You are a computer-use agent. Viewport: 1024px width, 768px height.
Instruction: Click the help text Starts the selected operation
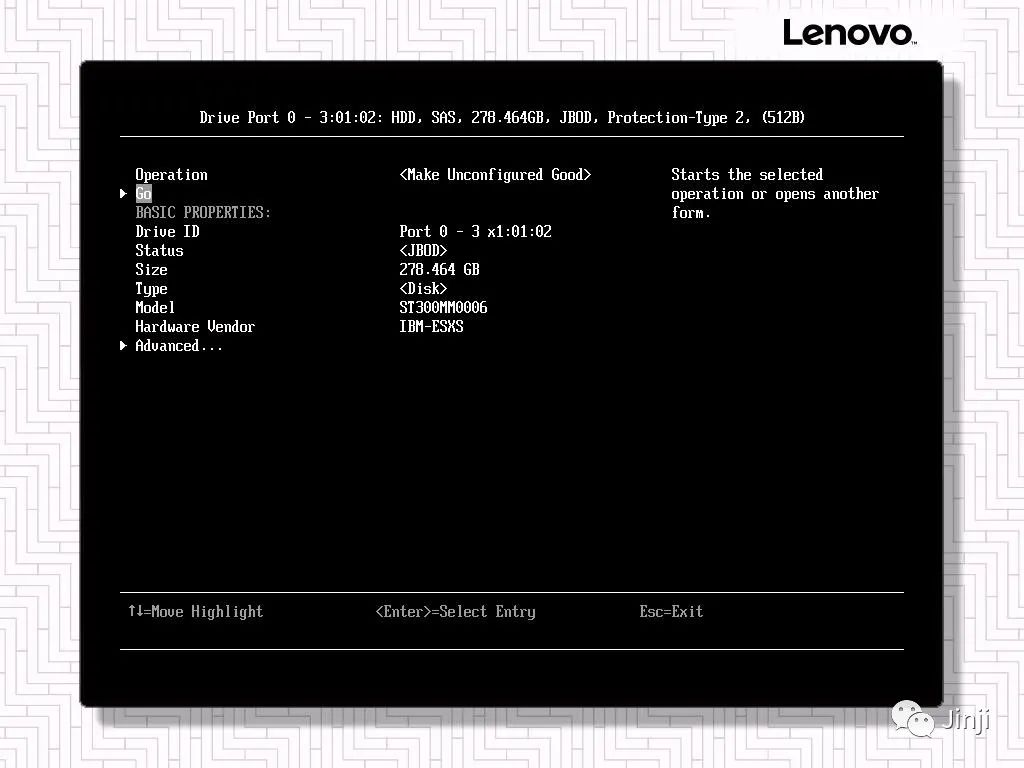[x=775, y=193]
